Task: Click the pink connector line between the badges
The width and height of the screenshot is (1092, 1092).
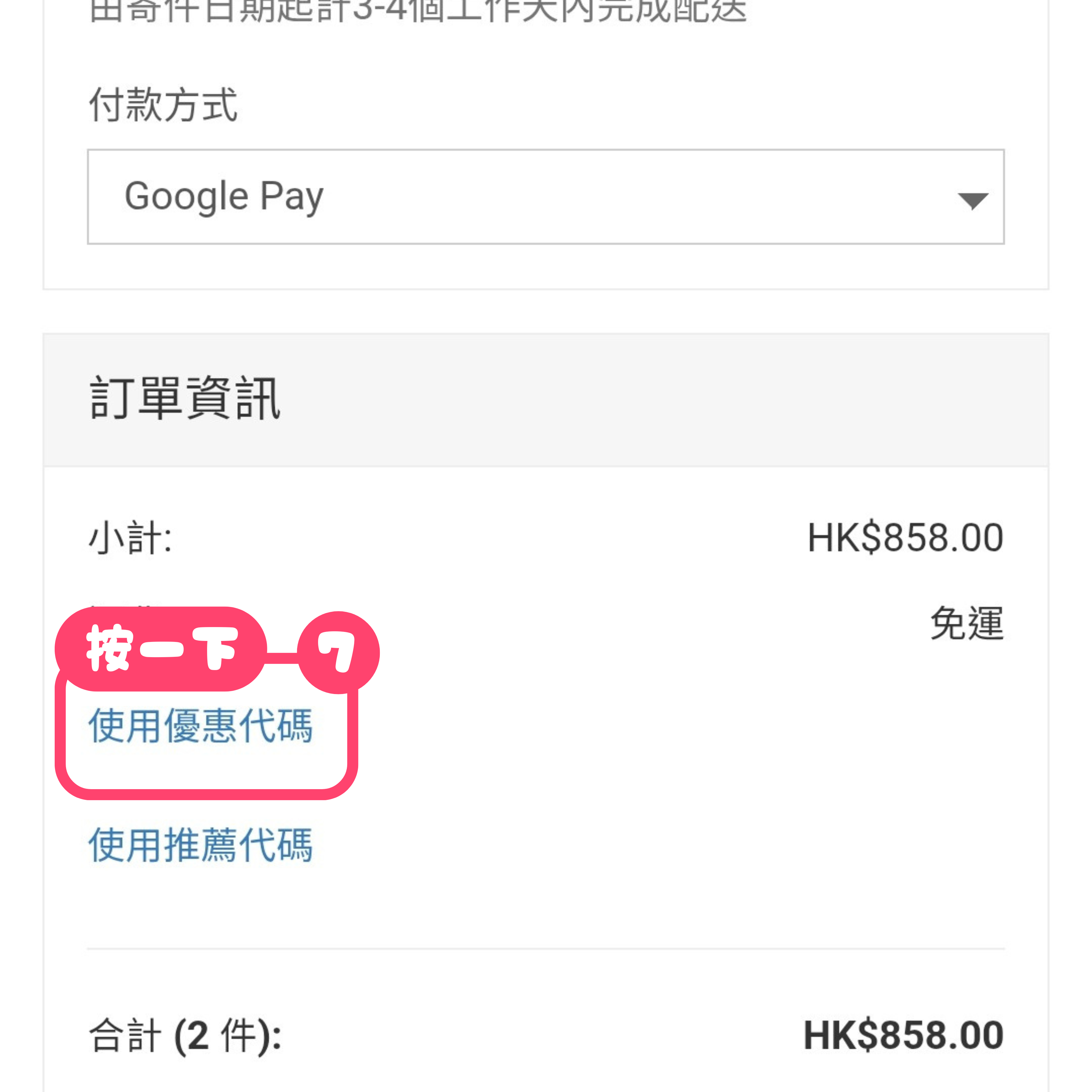Action: 281,657
